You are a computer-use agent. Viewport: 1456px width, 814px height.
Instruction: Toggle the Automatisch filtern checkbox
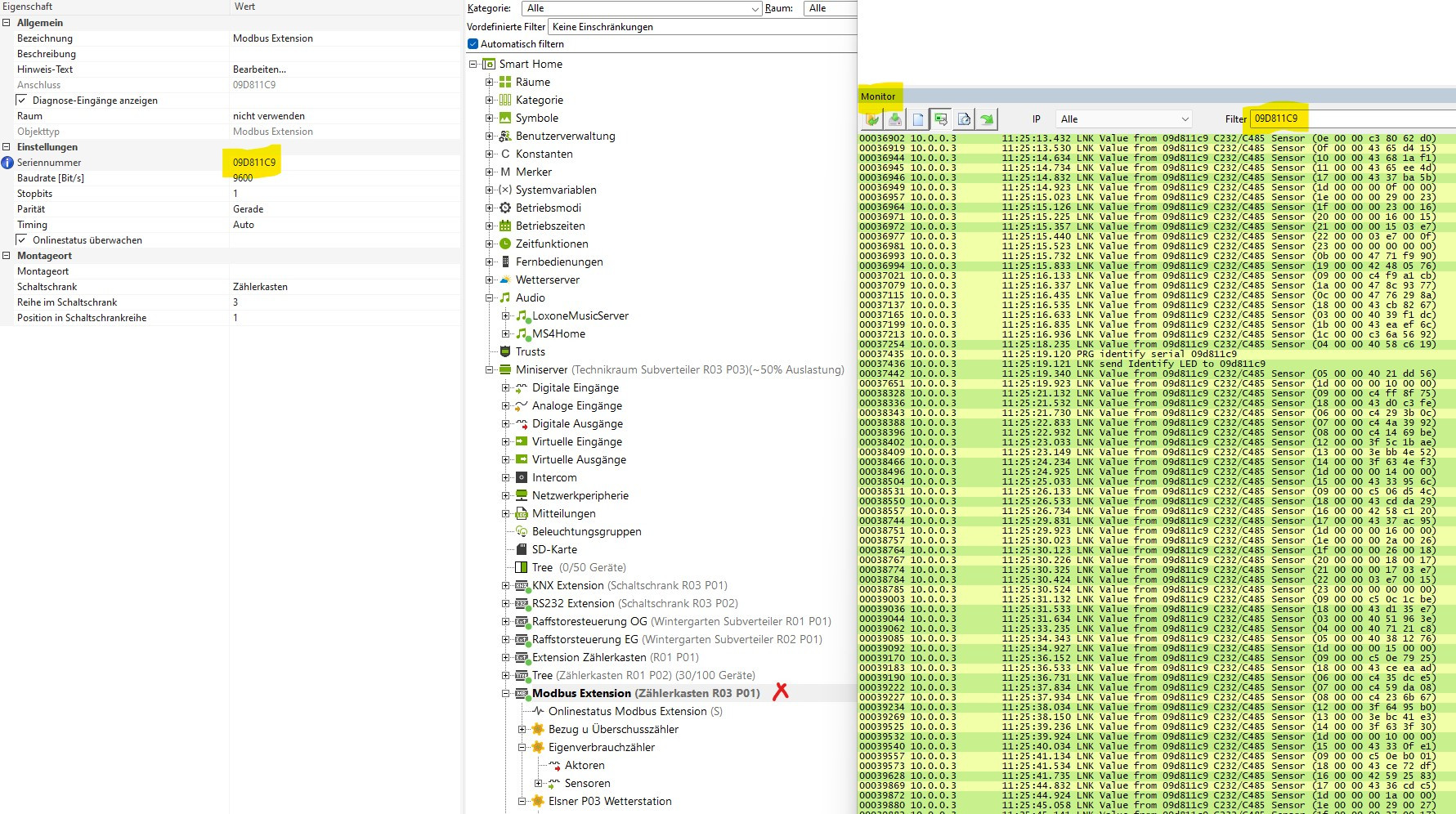[x=473, y=44]
